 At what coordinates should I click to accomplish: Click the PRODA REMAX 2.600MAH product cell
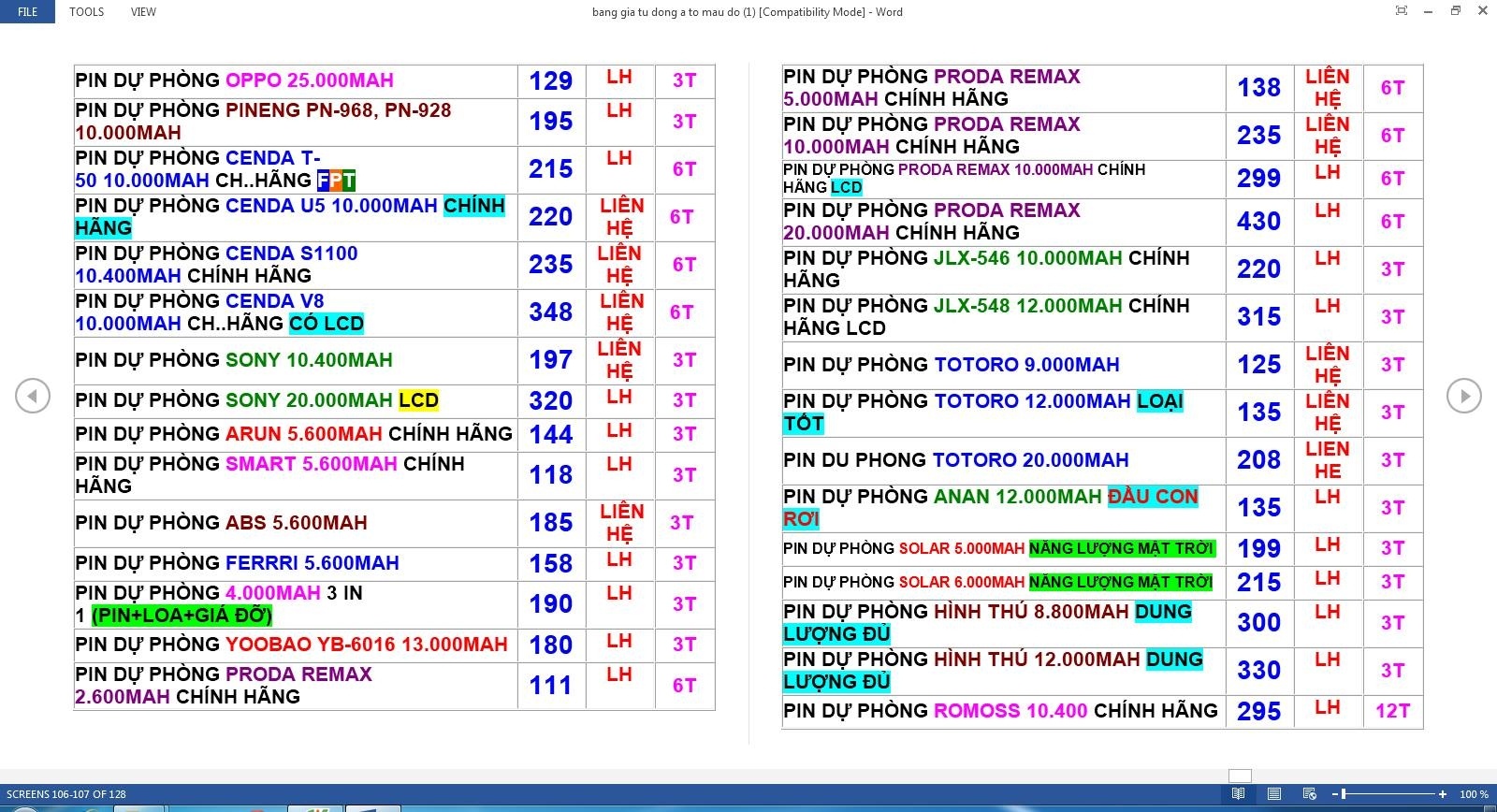(296, 686)
